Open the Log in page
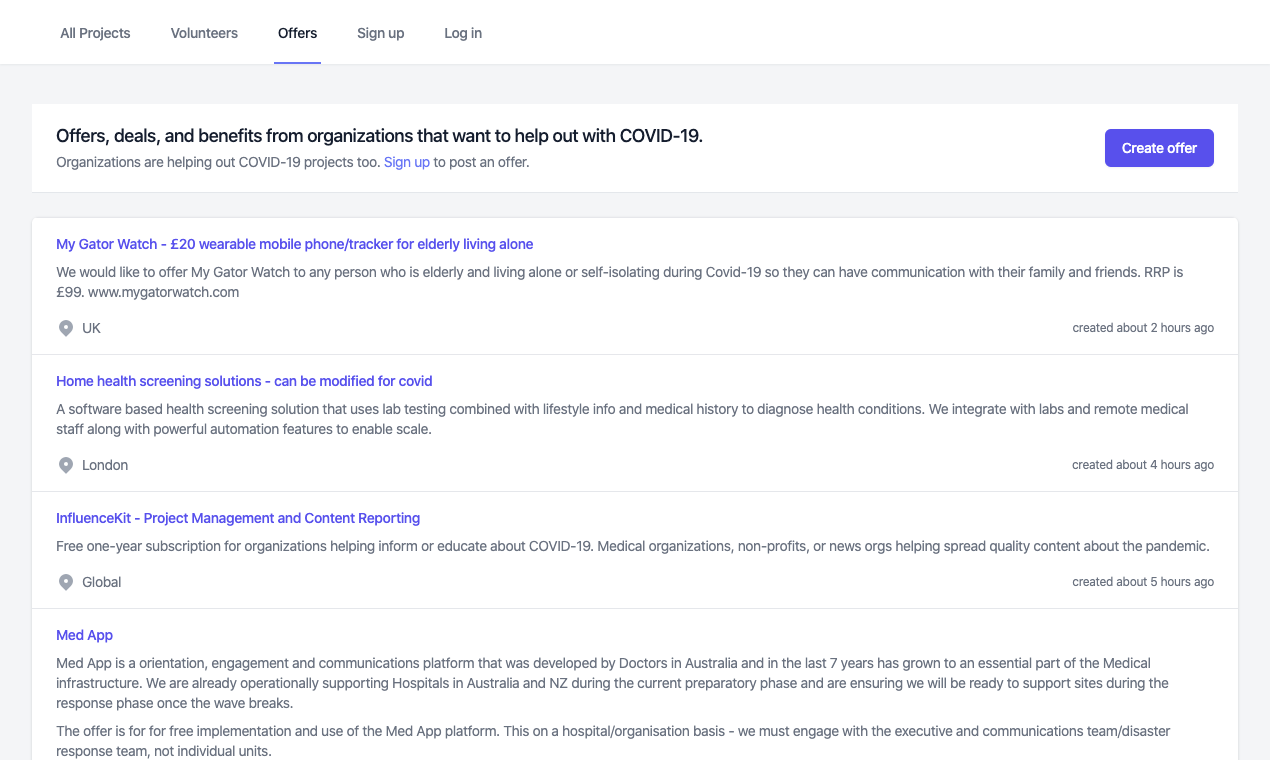 point(463,33)
